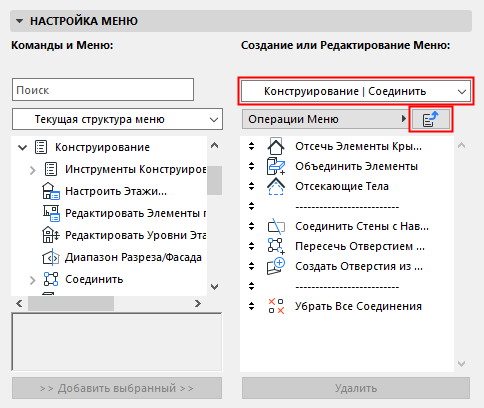Select Соединить Стены с Нав... entry

(362, 226)
